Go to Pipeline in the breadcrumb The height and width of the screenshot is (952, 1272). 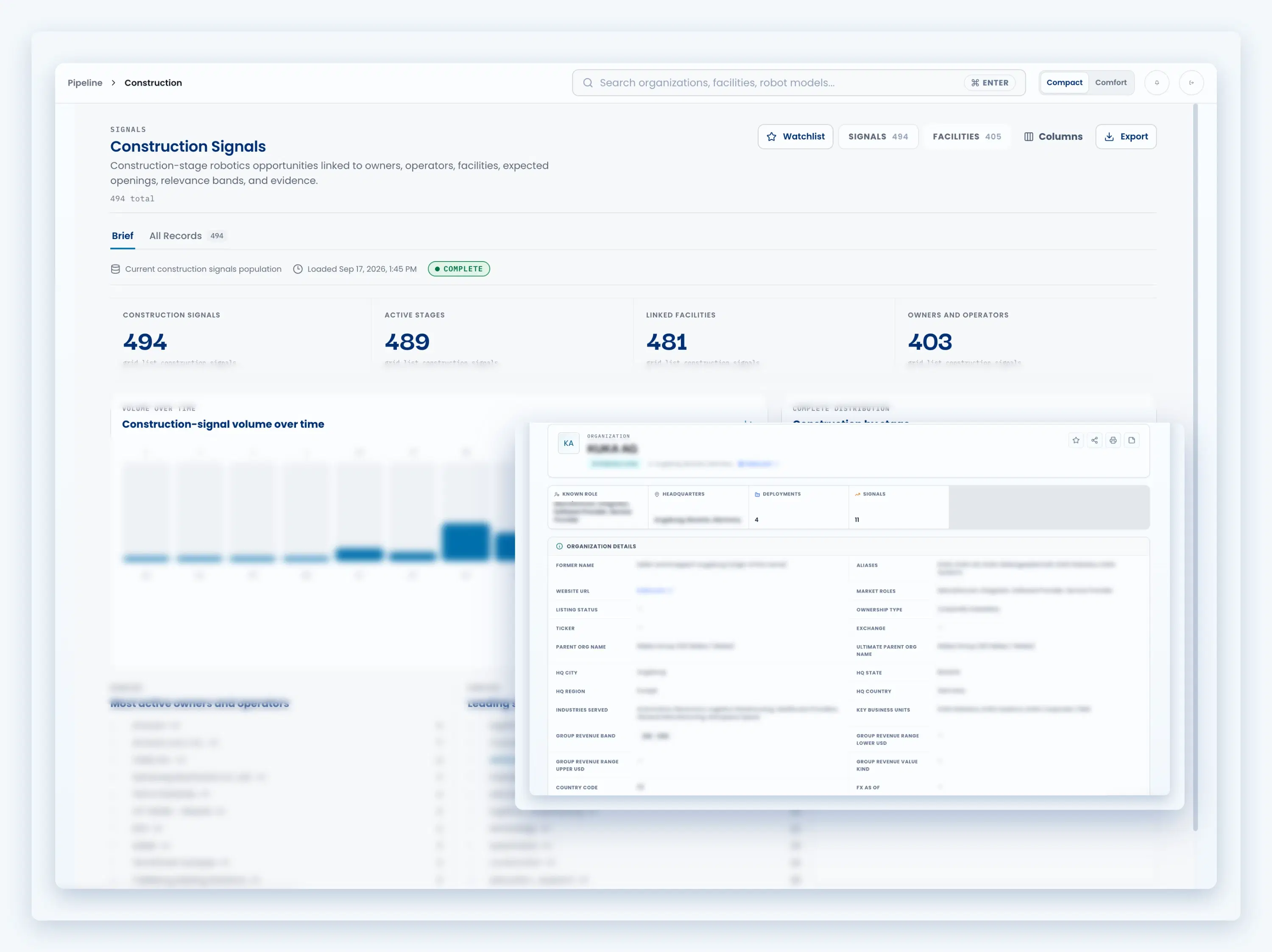(x=85, y=83)
